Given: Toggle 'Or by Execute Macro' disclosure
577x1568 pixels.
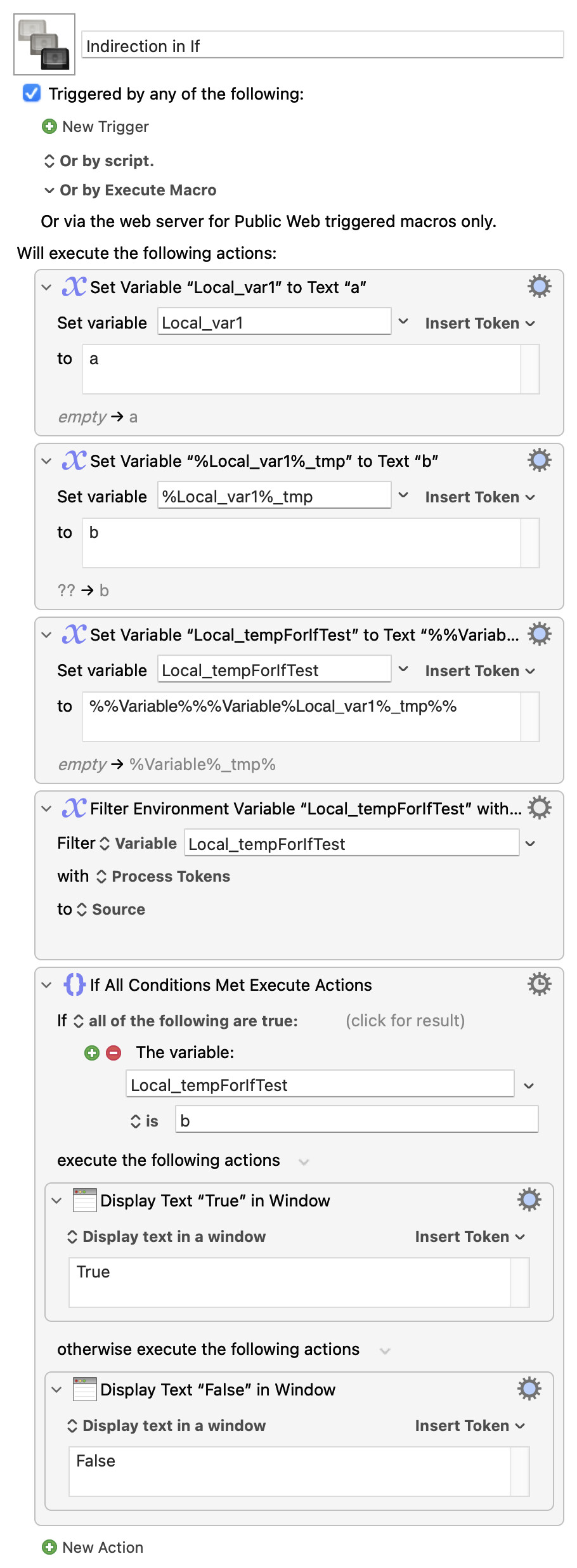Looking at the screenshot, I should coord(49,190).
